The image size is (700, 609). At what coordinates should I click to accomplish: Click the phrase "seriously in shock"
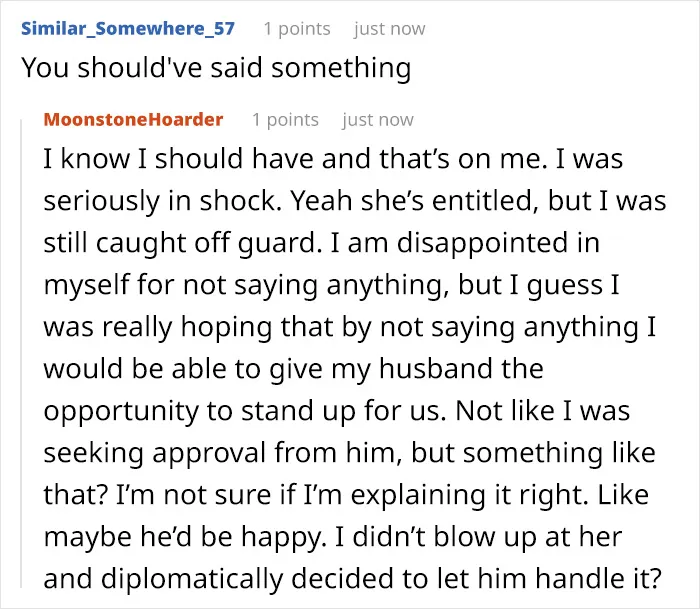click(162, 200)
